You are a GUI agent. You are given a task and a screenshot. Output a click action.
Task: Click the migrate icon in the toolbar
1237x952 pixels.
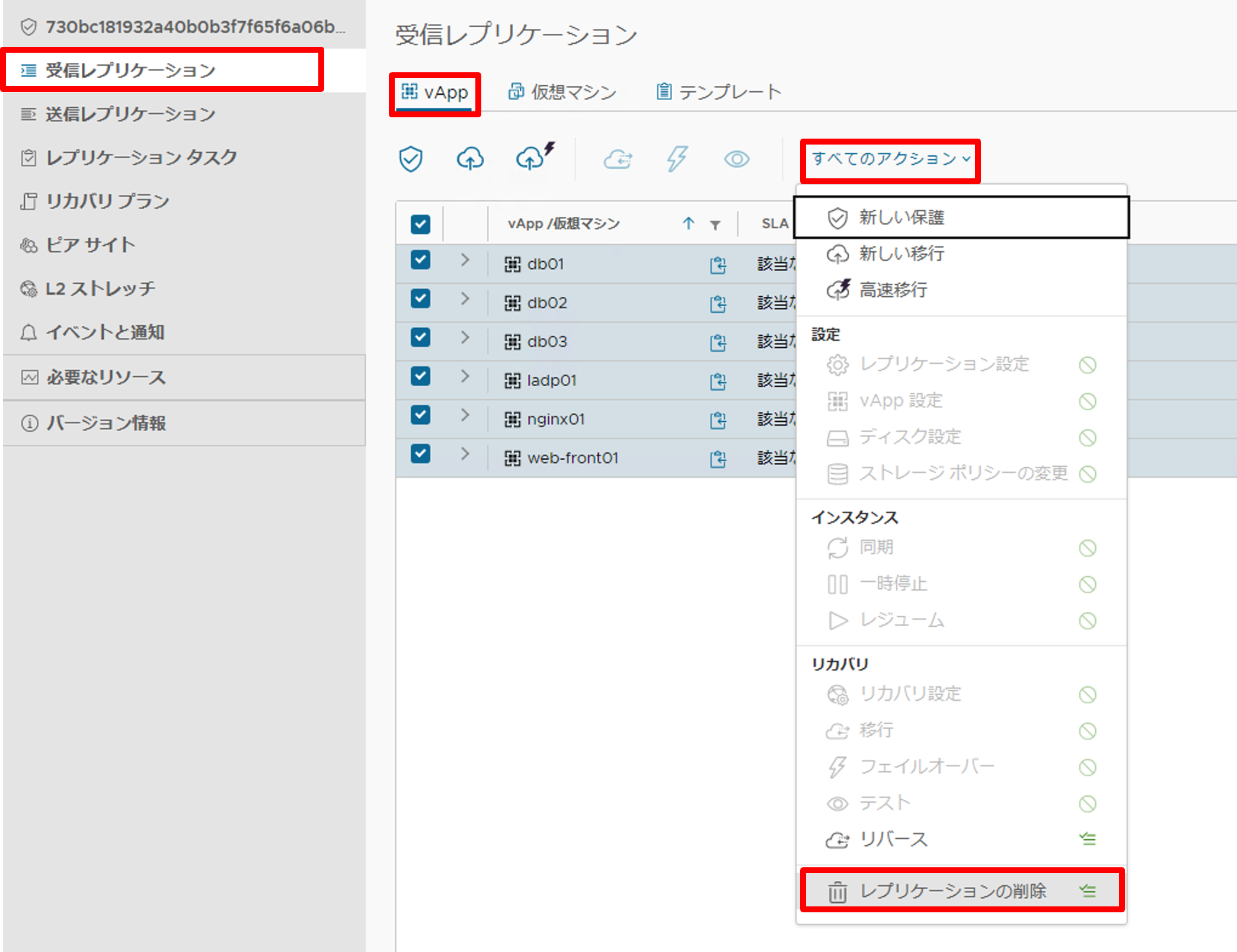618,159
